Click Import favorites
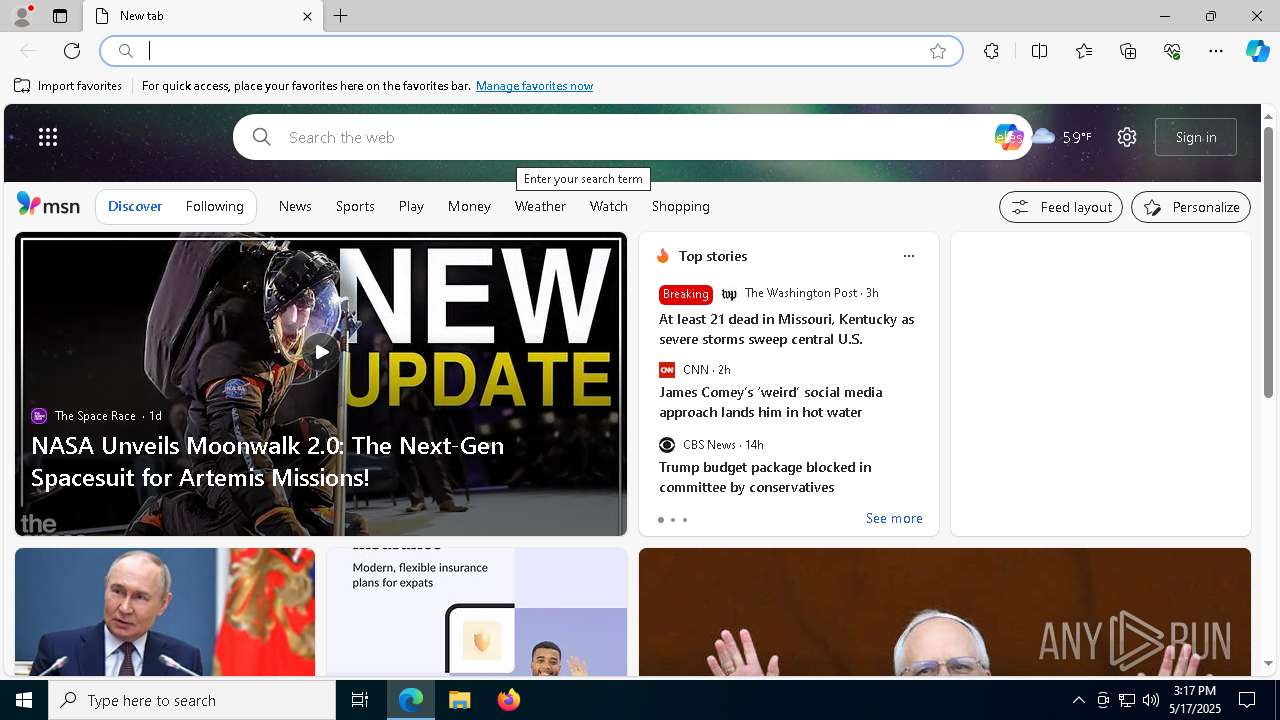This screenshot has height=720, width=1280. coord(68,86)
